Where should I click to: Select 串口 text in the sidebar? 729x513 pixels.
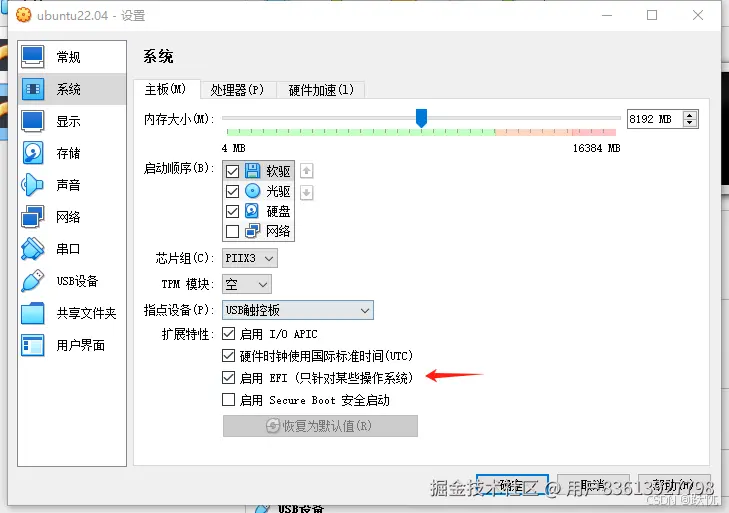point(68,249)
